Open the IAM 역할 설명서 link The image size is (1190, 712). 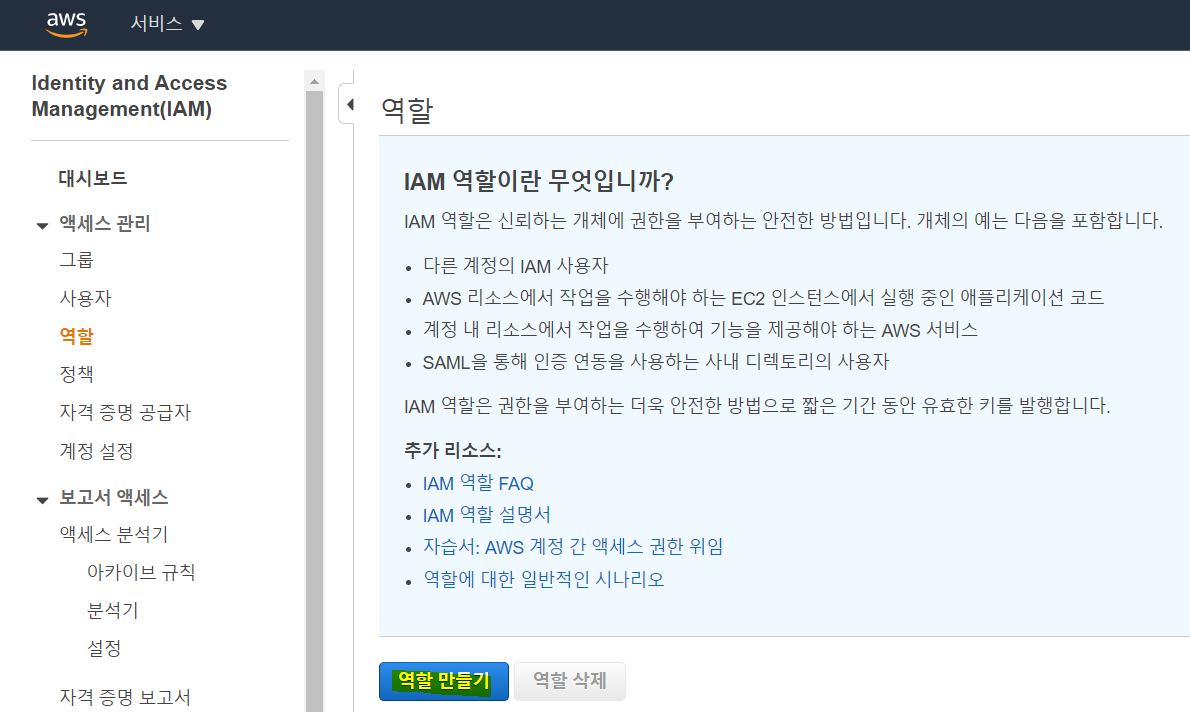coord(486,515)
